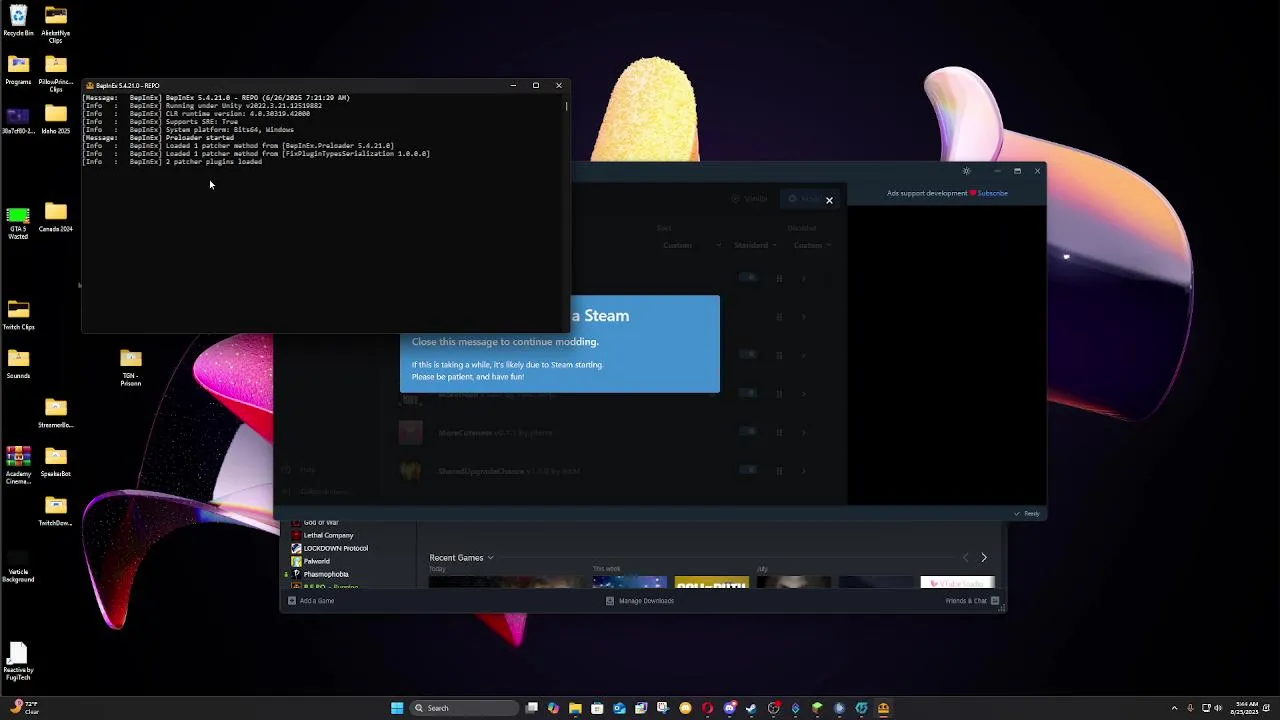The width and height of the screenshot is (1280, 720).
Task: Toggle the SharedUpgradeChance mod switch
Action: pyautogui.click(x=748, y=470)
